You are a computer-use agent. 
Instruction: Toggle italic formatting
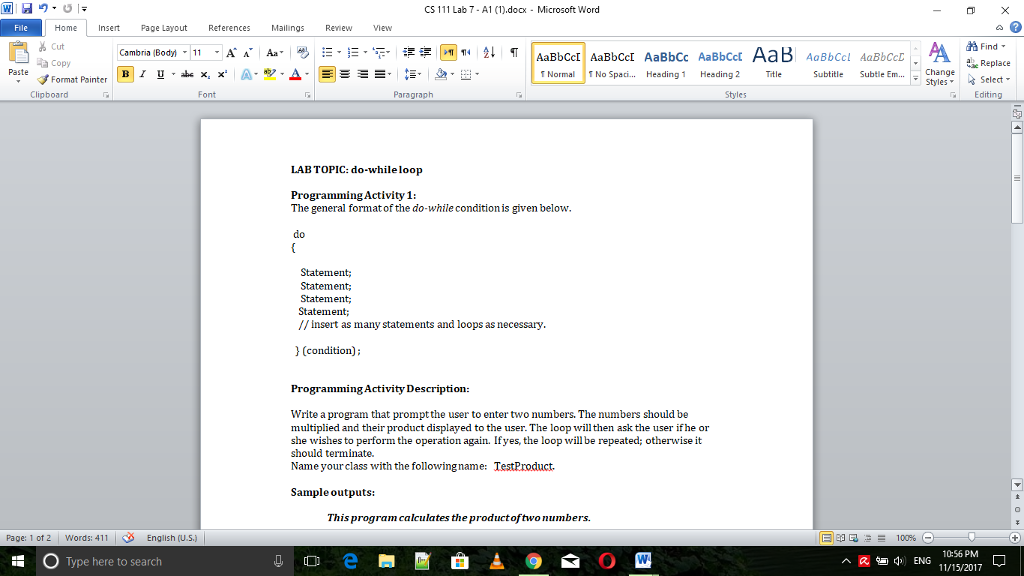(141, 74)
